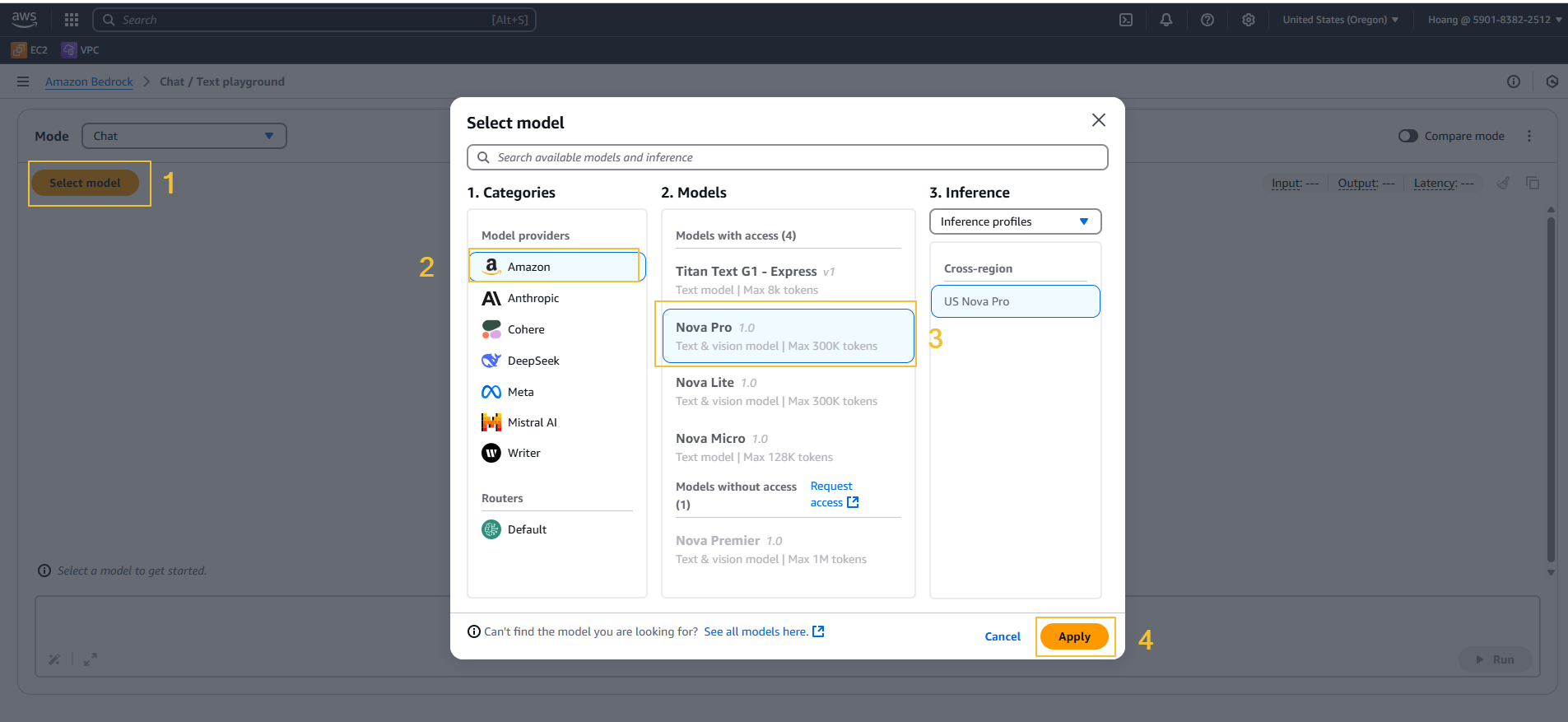
Task: Click the AWS top search bar
Action: 314,20
